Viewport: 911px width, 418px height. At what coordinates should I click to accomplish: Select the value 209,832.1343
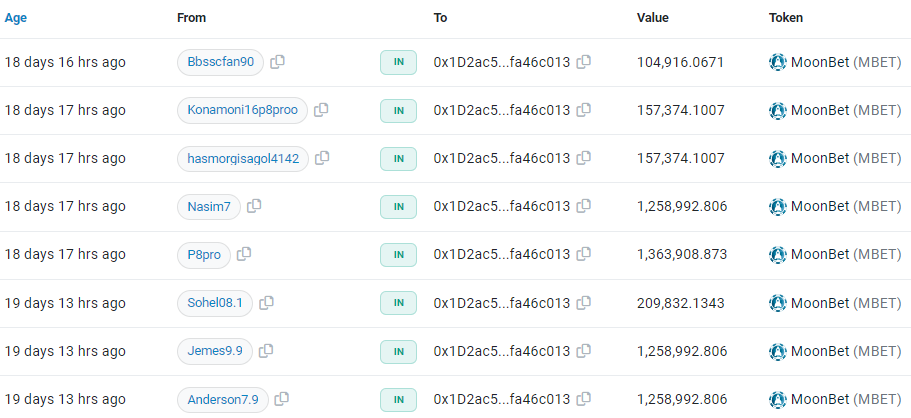(680, 303)
